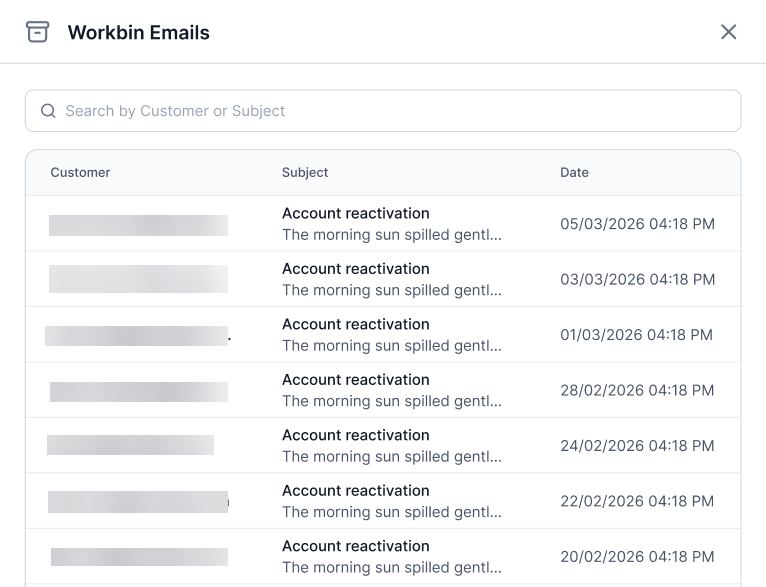Close the Workbin Emails panel
Image resolution: width=766 pixels, height=587 pixels.
tap(728, 32)
